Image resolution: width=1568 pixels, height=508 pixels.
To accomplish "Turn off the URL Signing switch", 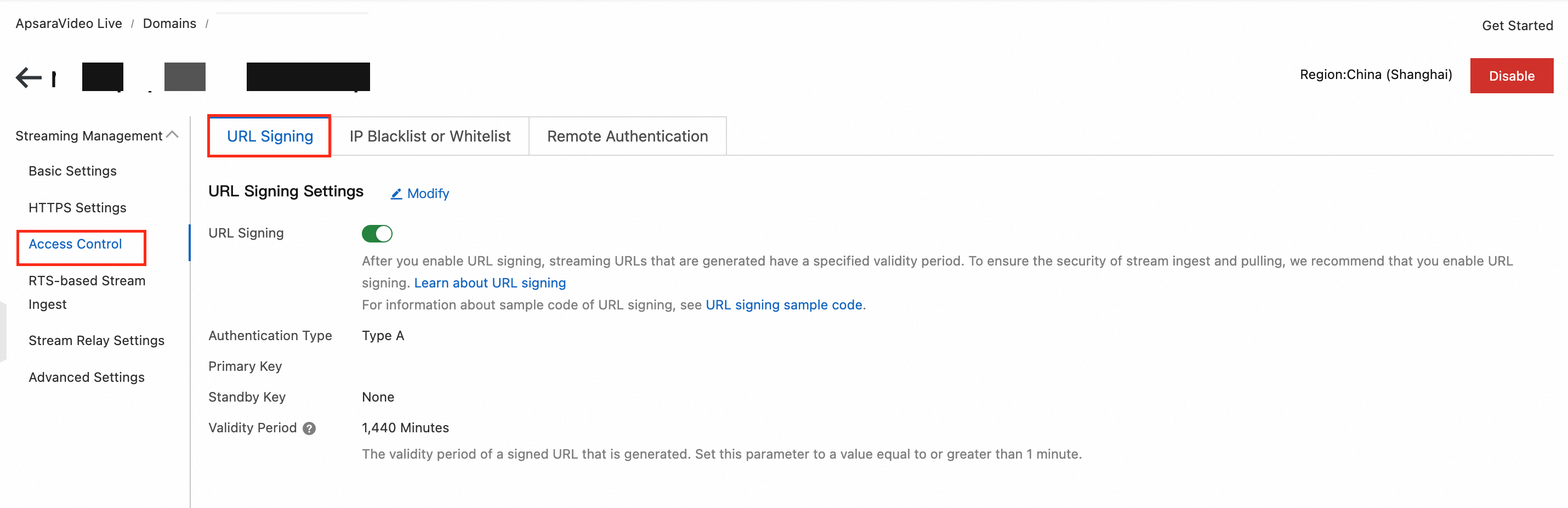I will [377, 233].
